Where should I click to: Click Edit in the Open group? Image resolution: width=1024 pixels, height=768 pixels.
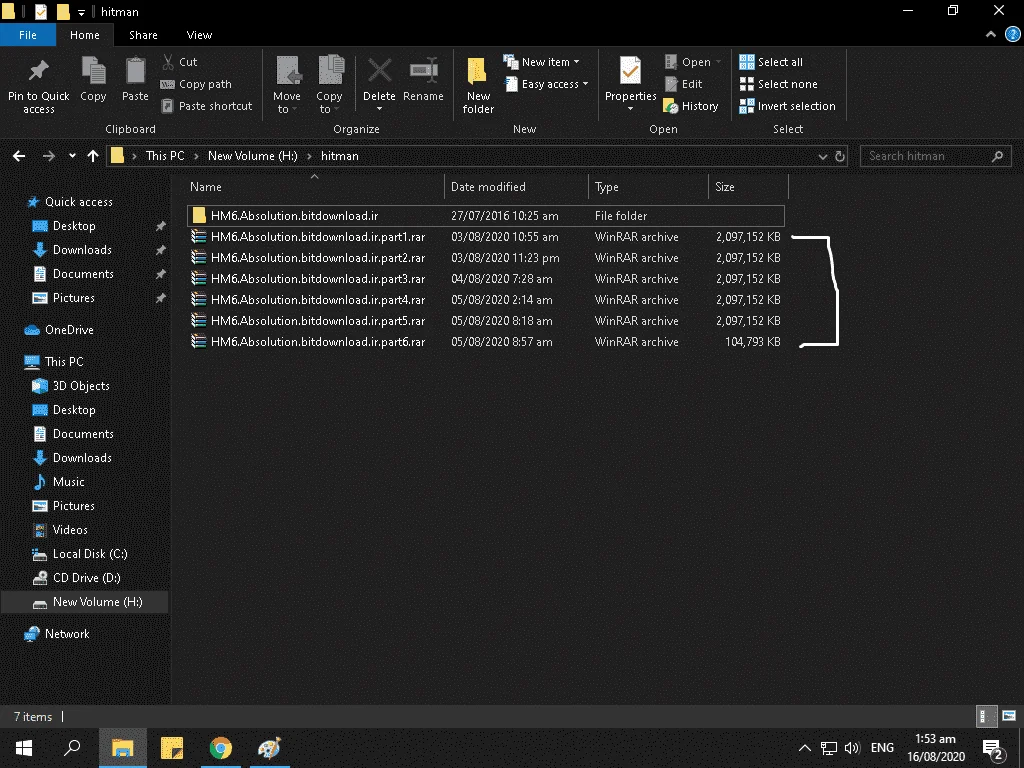coord(683,84)
